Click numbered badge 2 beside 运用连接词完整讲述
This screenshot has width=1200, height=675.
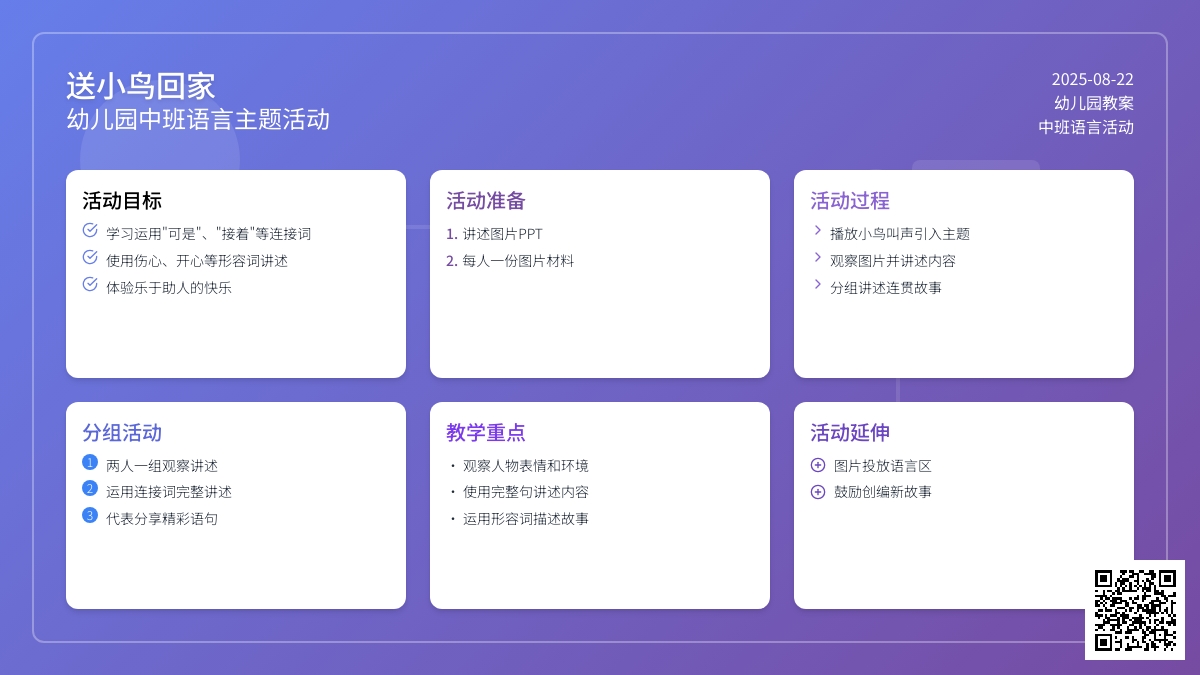(90, 489)
